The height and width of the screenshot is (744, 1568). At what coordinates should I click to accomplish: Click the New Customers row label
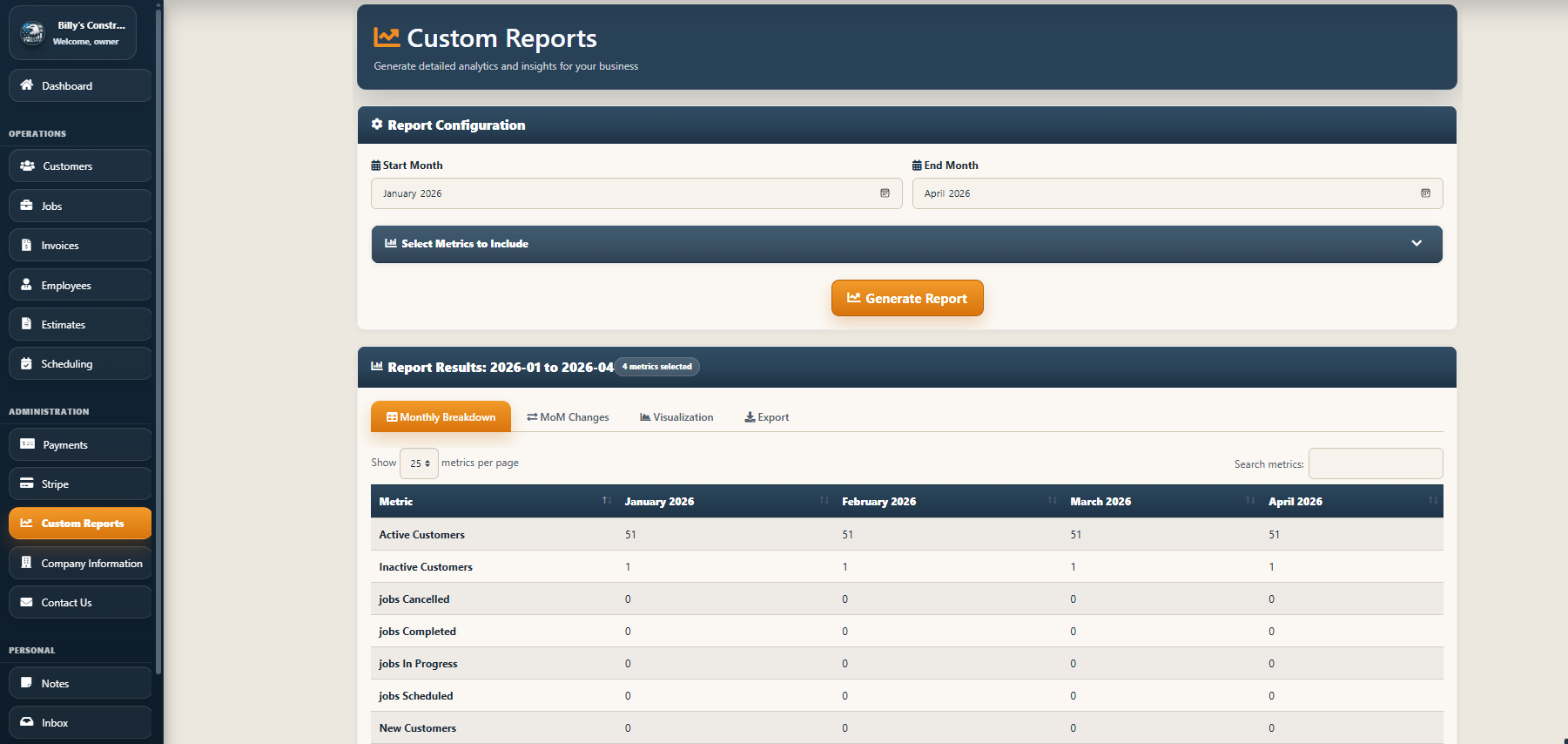417,727
